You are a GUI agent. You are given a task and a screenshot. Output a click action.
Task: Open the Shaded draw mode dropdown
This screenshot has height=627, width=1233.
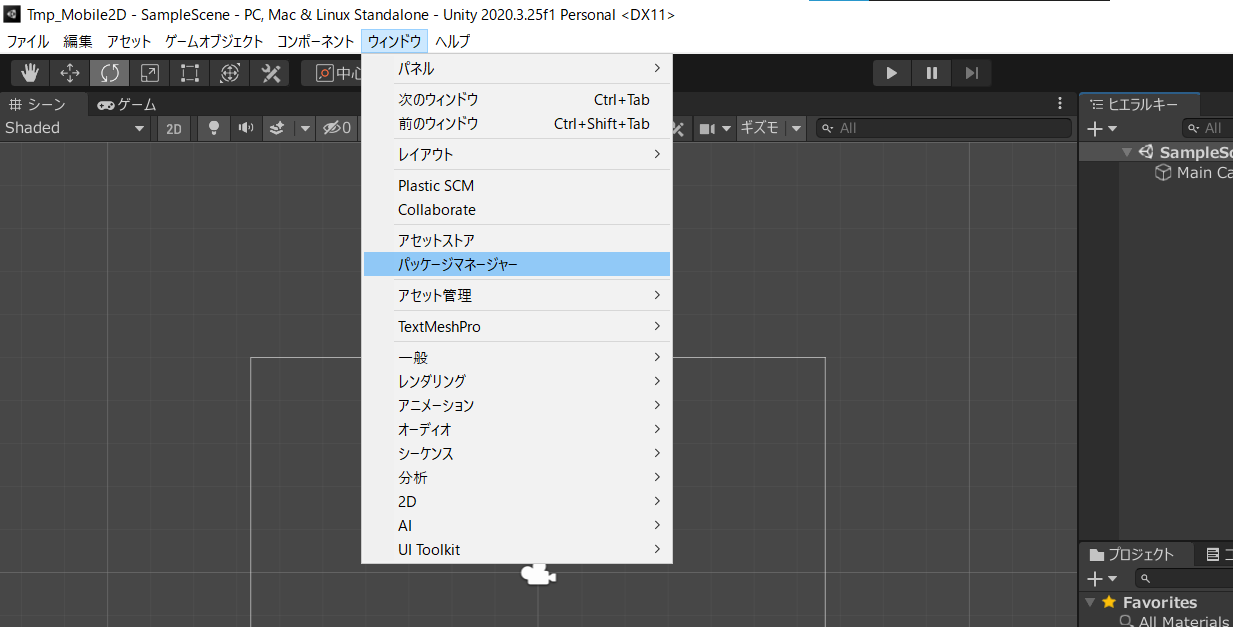click(x=75, y=128)
